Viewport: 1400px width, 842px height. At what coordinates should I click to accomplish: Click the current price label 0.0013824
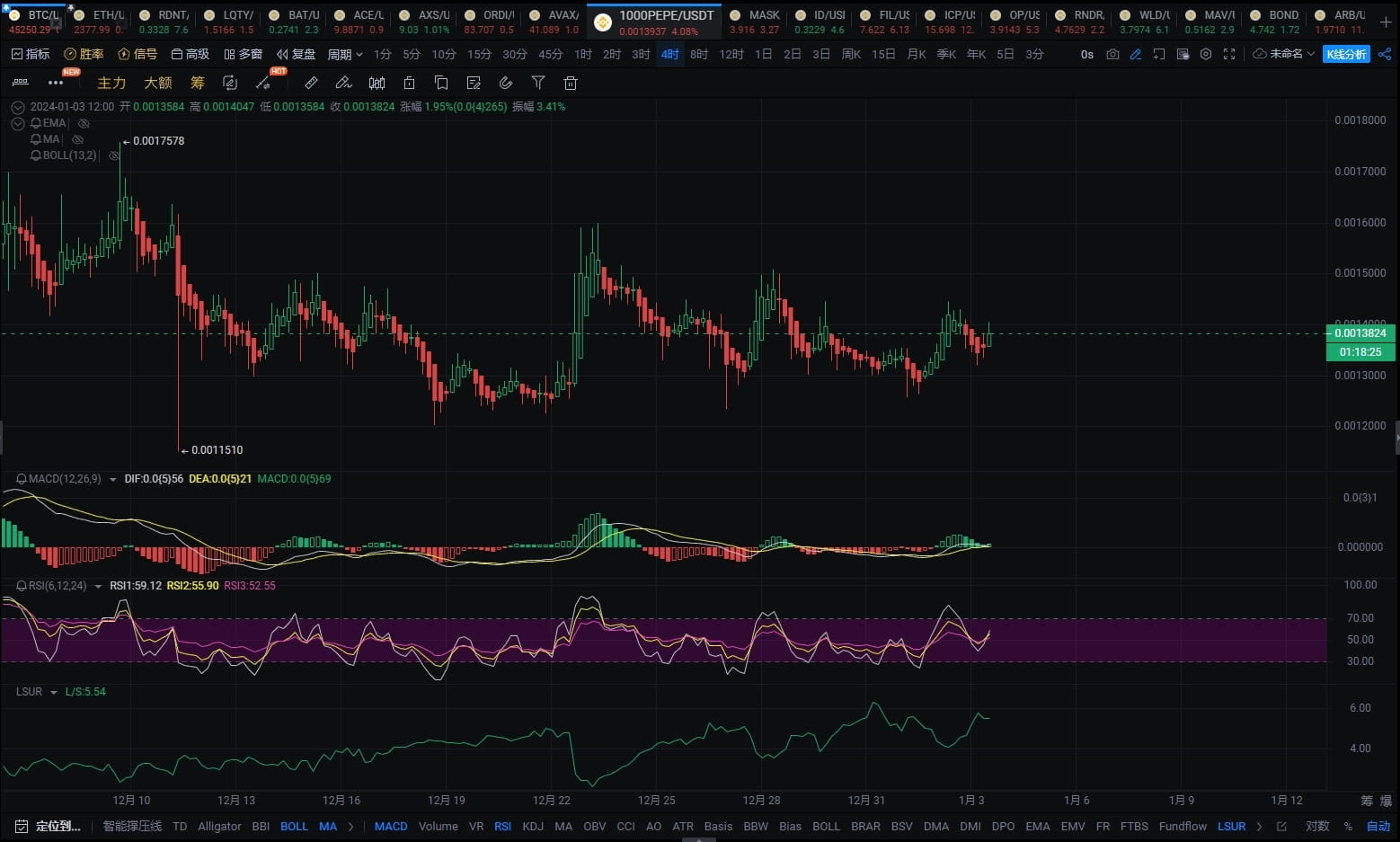(1360, 333)
